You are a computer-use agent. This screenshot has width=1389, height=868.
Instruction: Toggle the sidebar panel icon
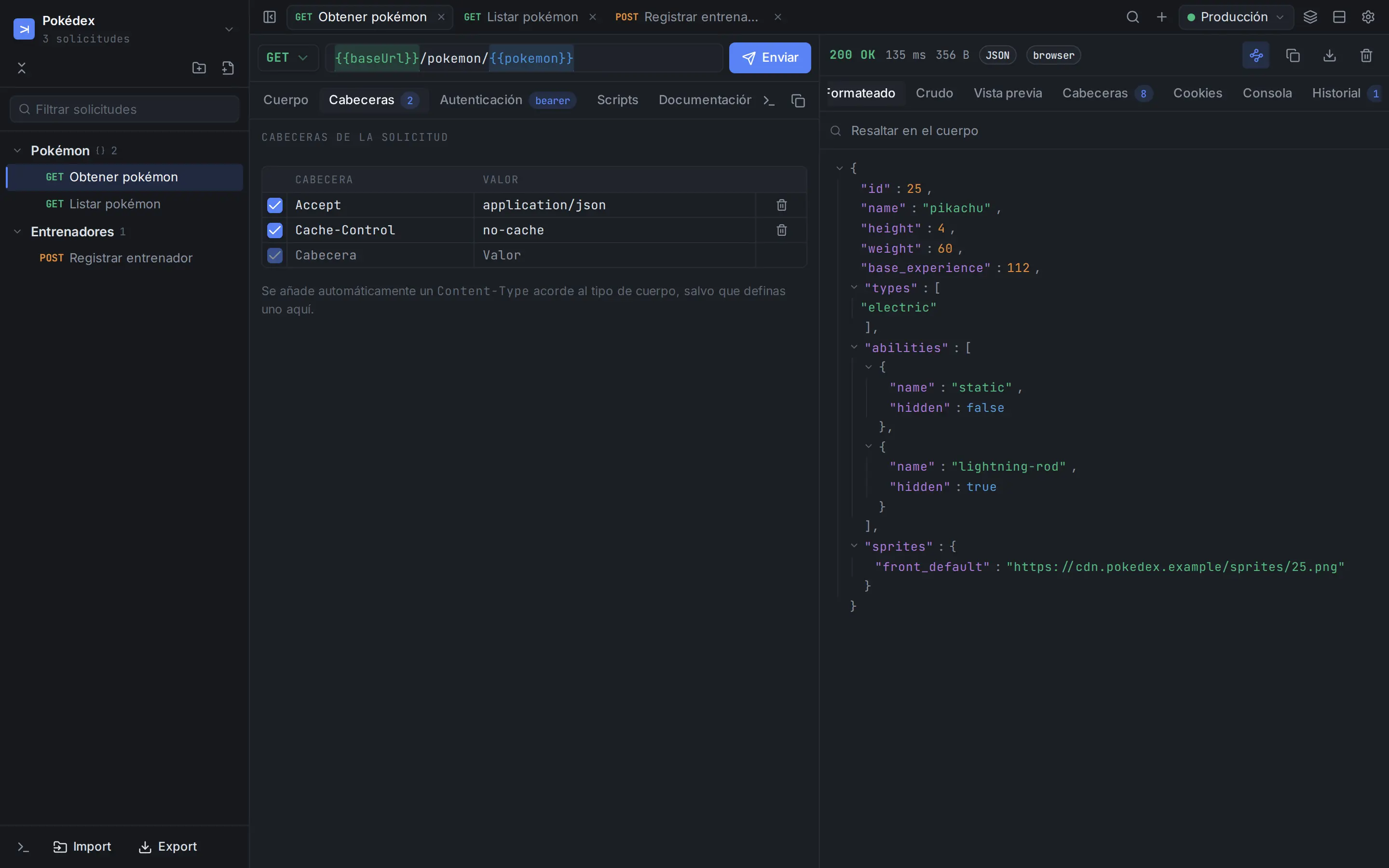coord(269,17)
